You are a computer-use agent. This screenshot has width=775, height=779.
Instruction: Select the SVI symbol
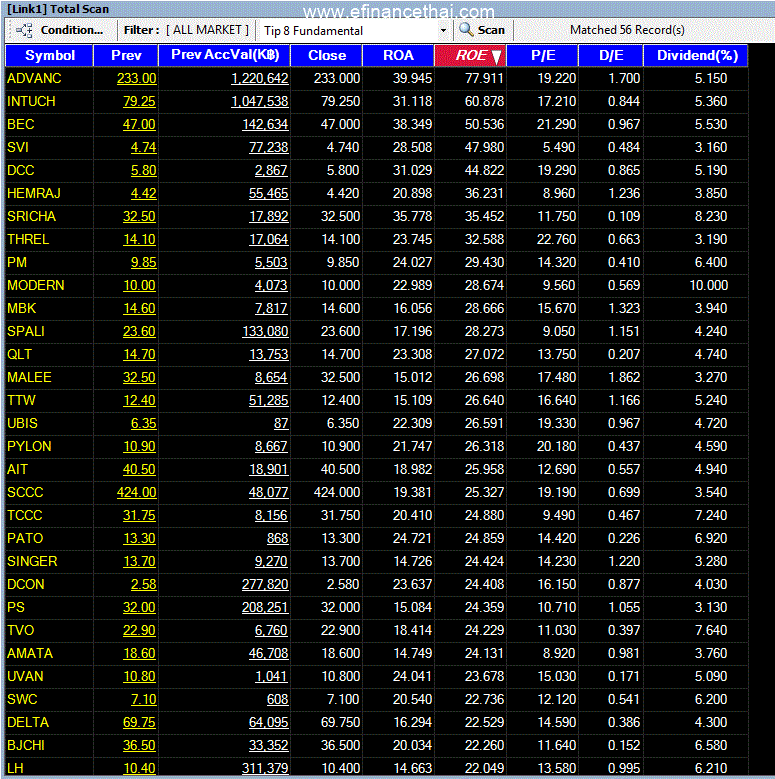(x=18, y=148)
